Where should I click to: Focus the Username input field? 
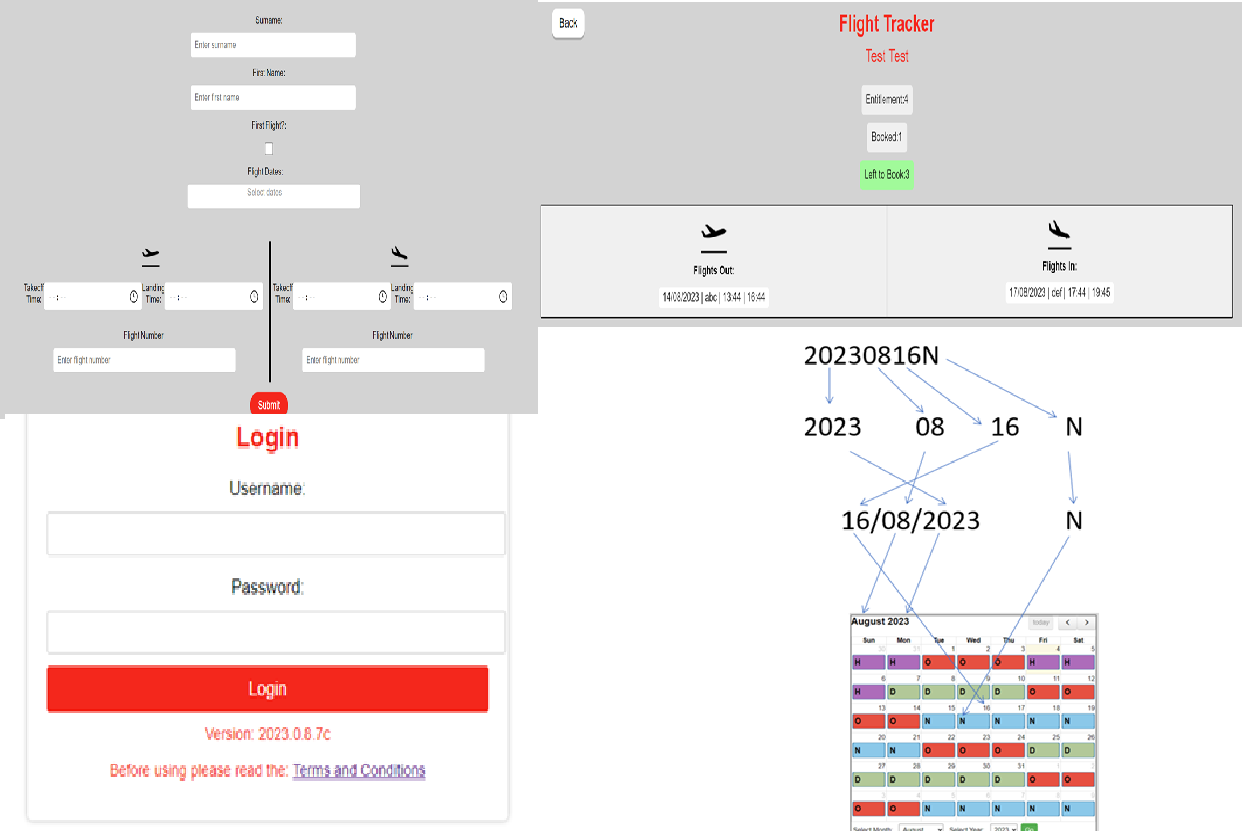tap(276, 534)
